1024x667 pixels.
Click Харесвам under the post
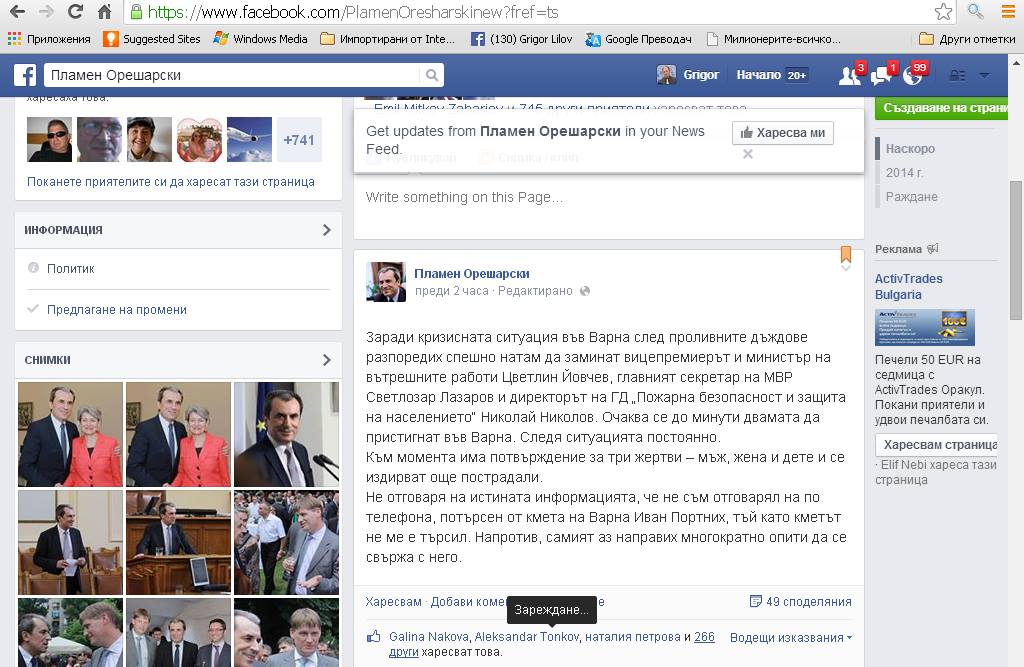(x=393, y=602)
